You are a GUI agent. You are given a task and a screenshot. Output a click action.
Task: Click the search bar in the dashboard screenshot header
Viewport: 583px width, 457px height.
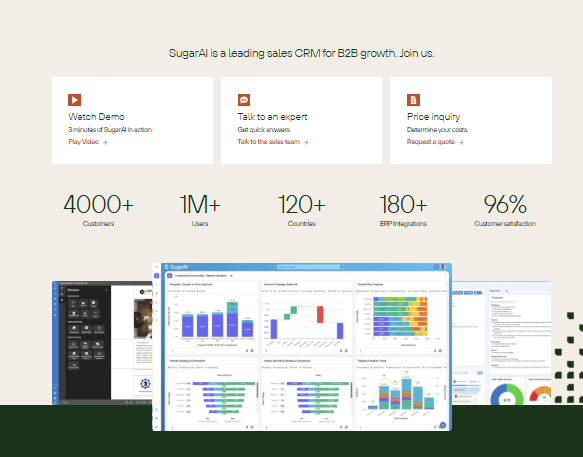coord(310,267)
